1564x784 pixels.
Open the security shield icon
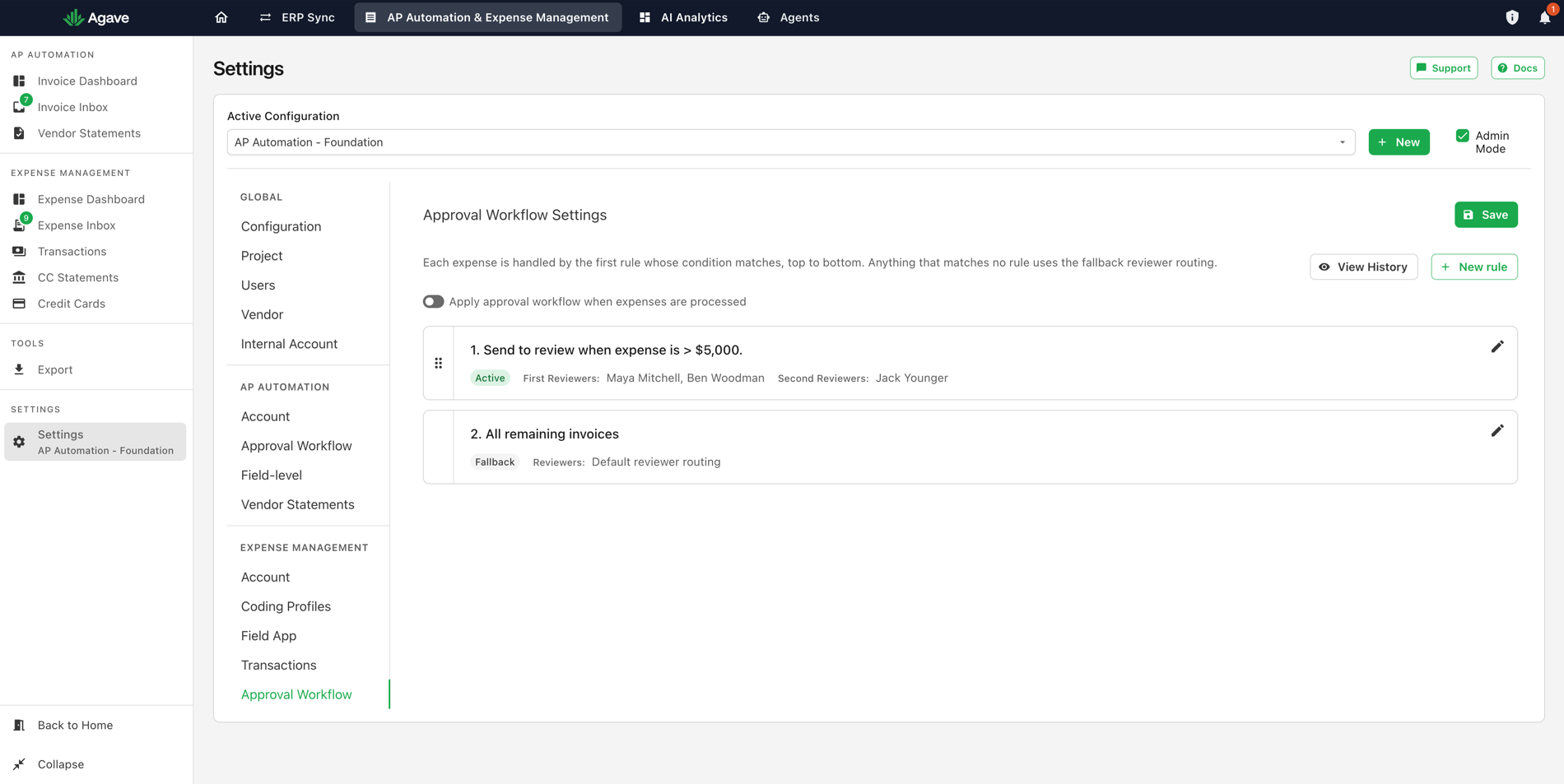coord(1512,17)
